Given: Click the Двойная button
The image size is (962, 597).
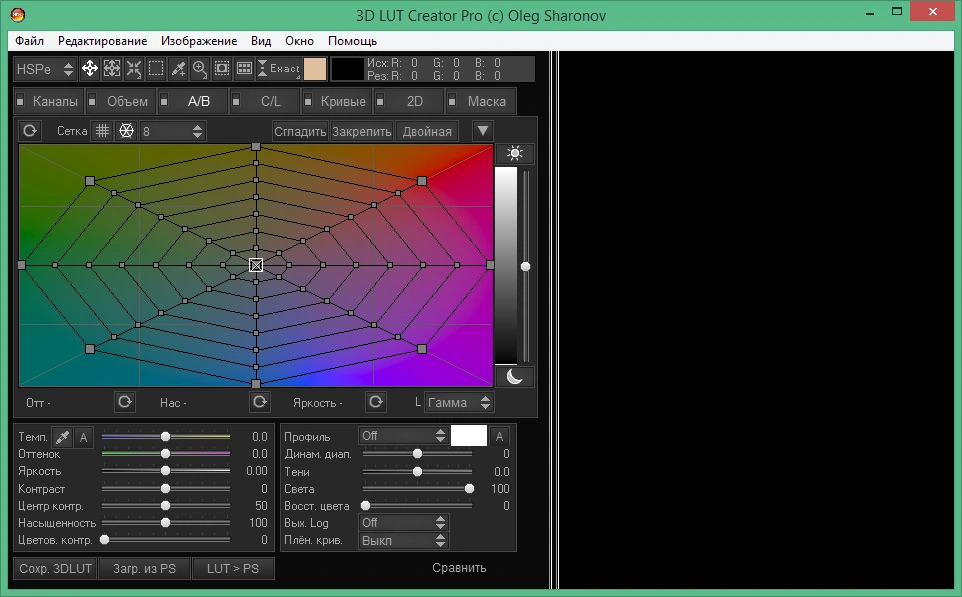Looking at the screenshot, I should (427, 131).
